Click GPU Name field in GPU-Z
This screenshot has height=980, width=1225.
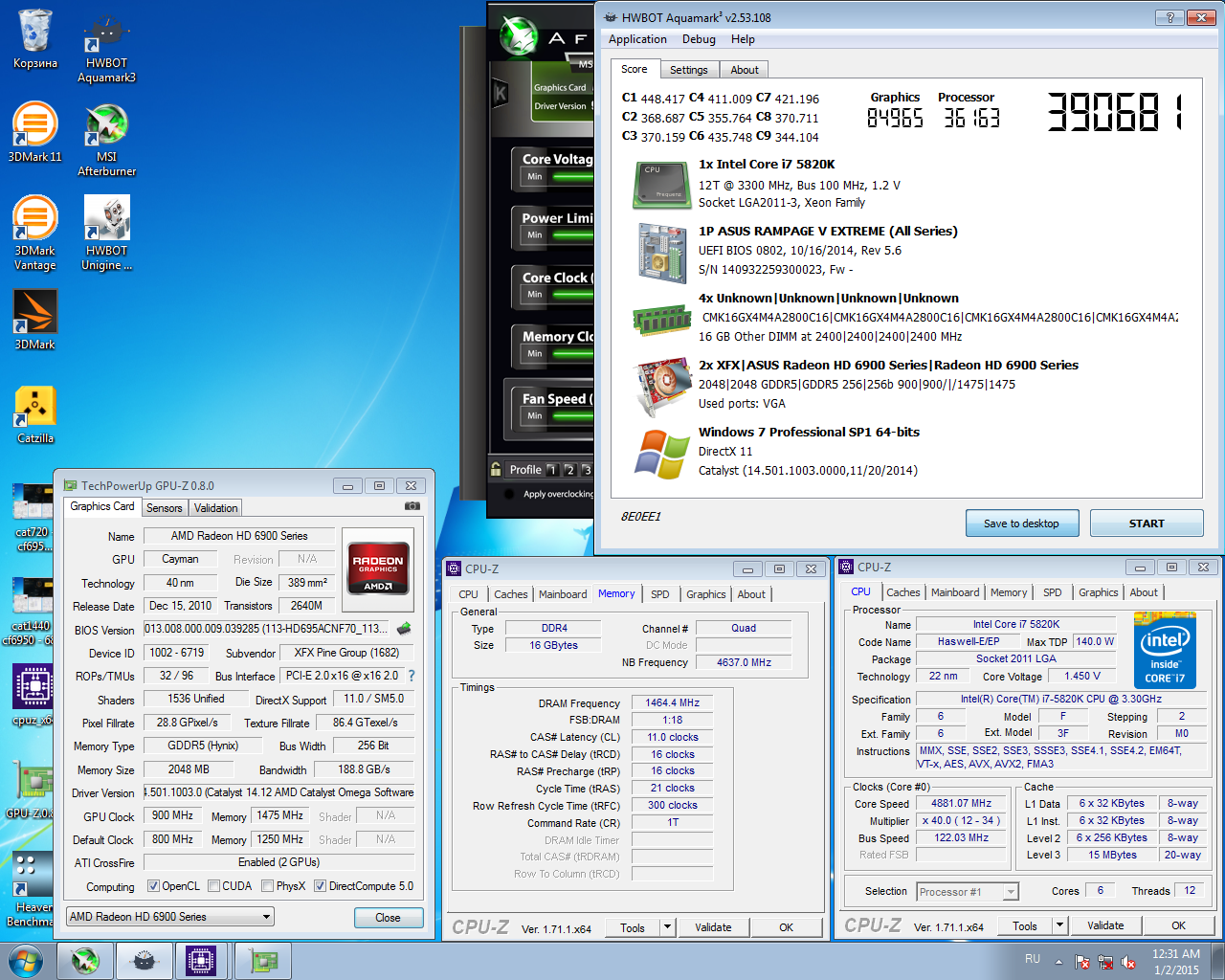(239, 536)
